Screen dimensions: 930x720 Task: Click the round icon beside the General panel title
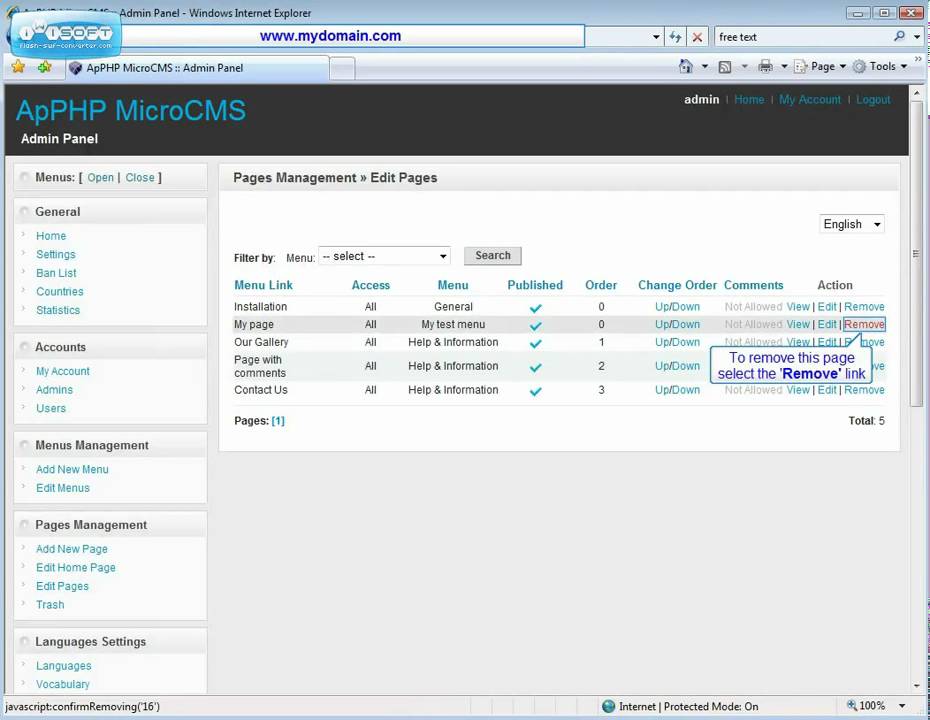click(x=24, y=211)
